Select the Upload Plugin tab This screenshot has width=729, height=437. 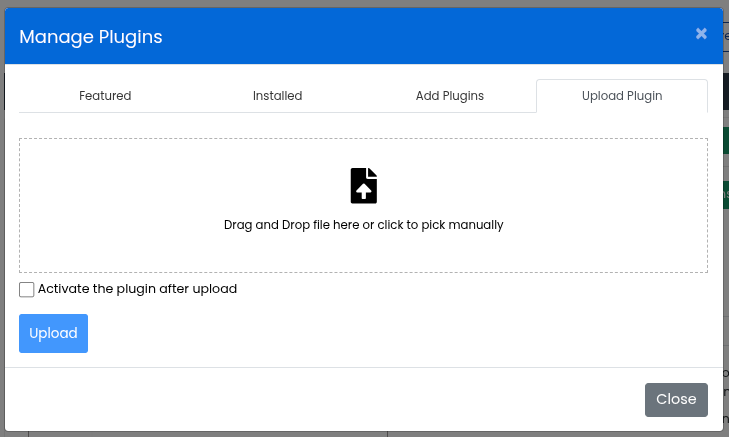[622, 96]
